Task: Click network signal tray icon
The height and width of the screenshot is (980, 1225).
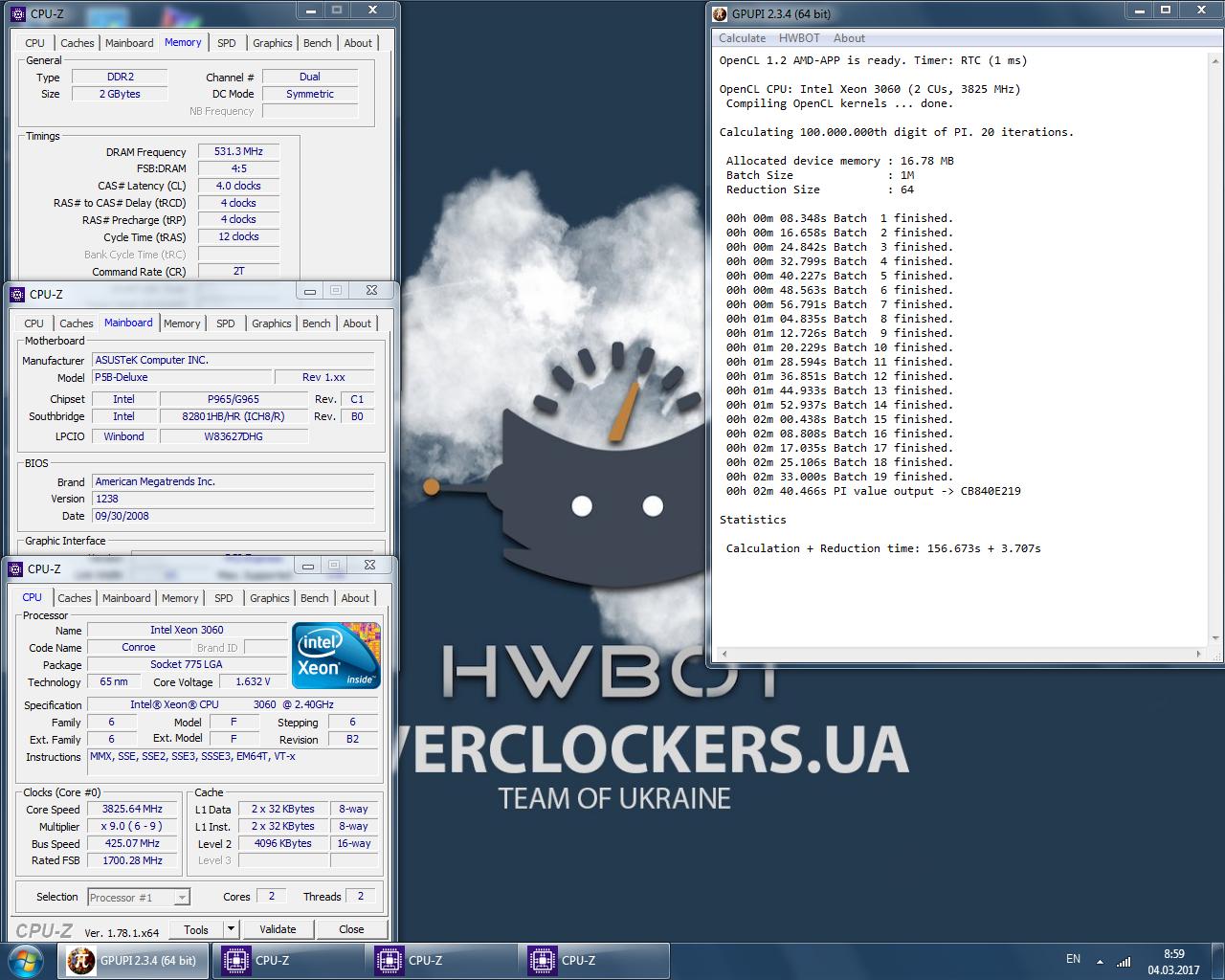Action: click(x=1124, y=961)
